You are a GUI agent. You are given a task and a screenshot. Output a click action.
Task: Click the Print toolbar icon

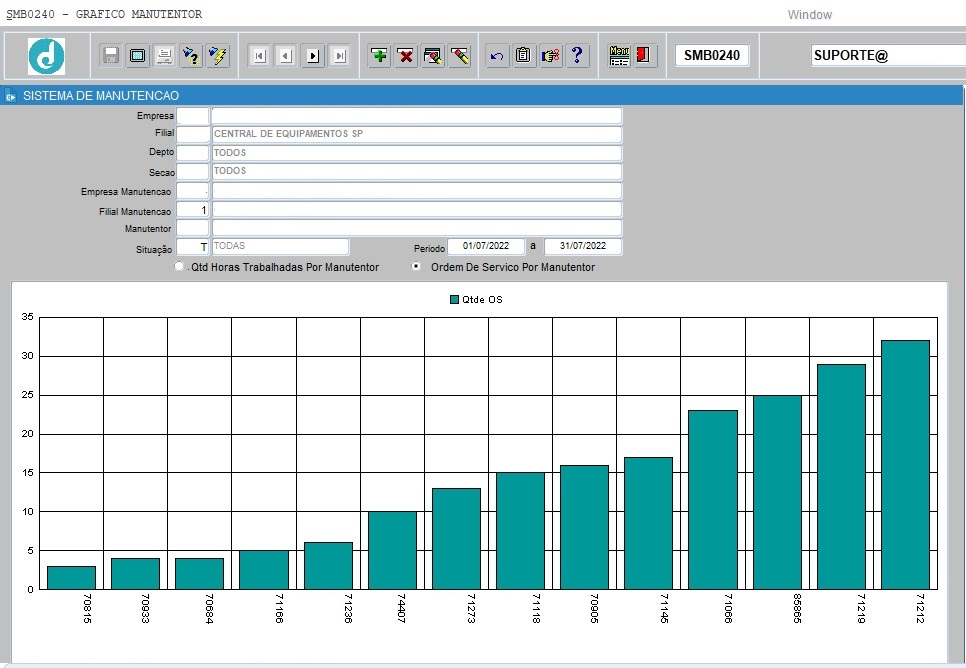point(164,55)
